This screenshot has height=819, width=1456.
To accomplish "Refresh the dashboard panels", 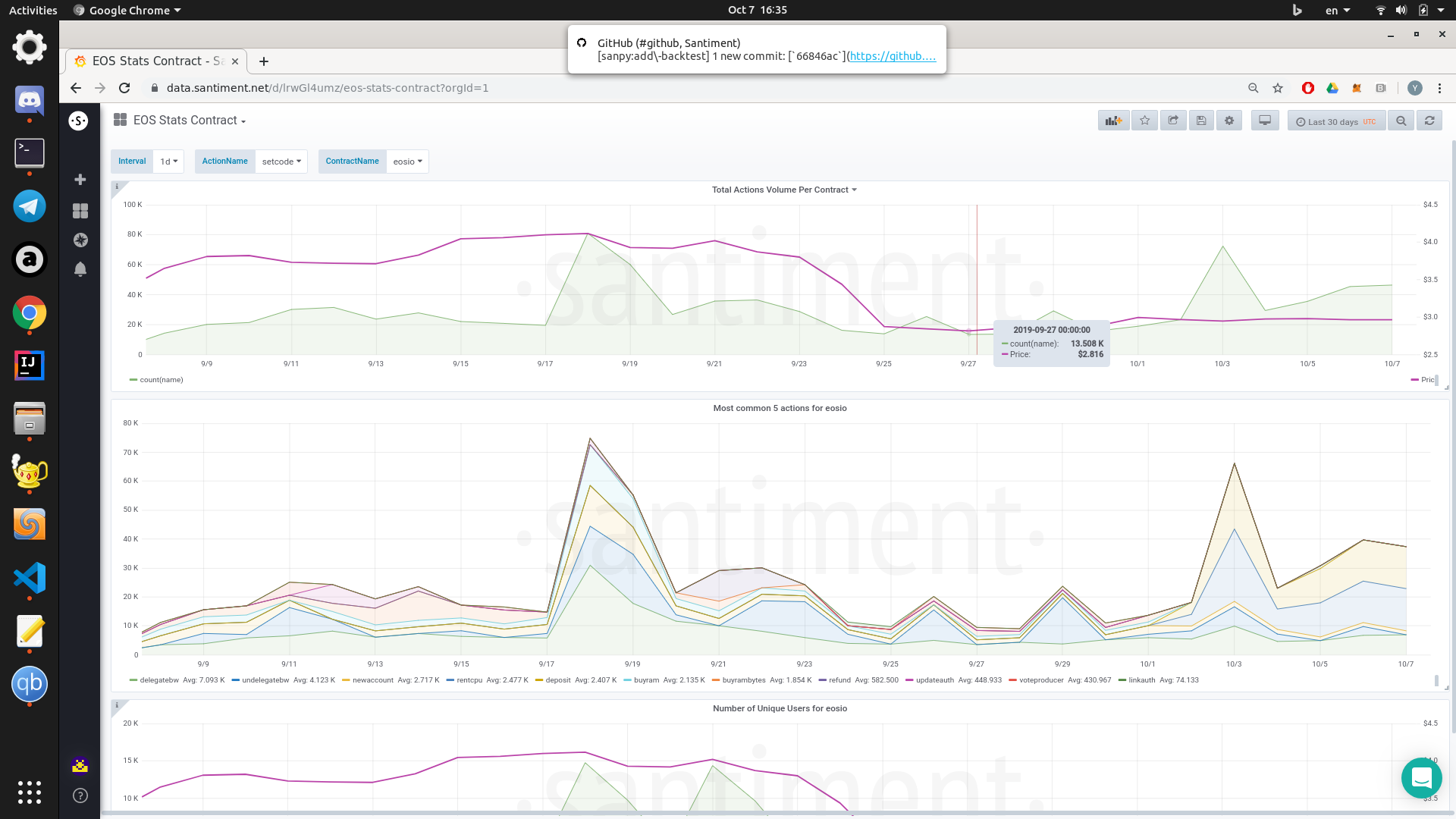I will [1429, 121].
